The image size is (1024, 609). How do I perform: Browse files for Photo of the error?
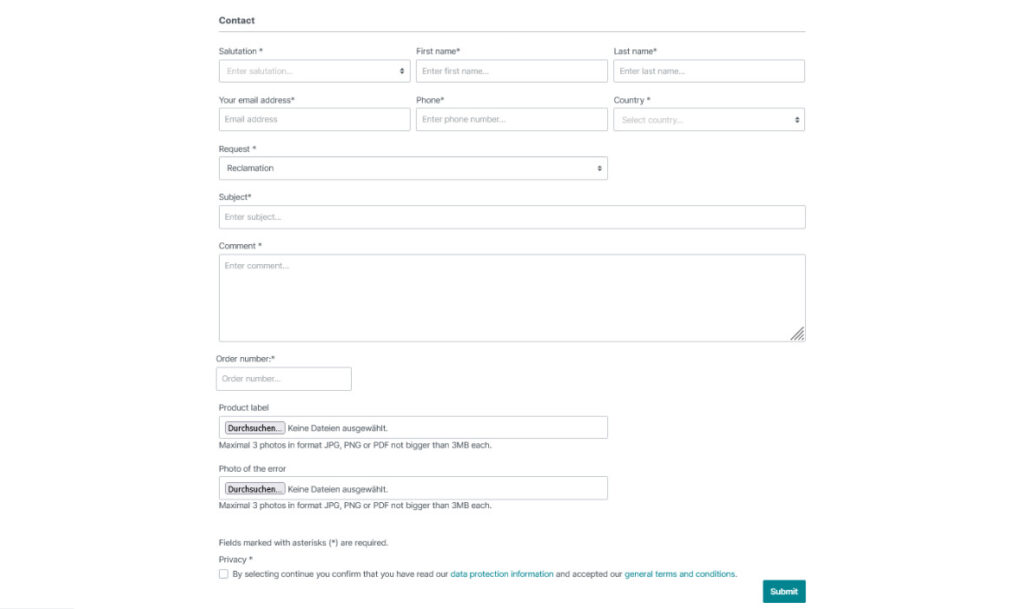(x=255, y=489)
